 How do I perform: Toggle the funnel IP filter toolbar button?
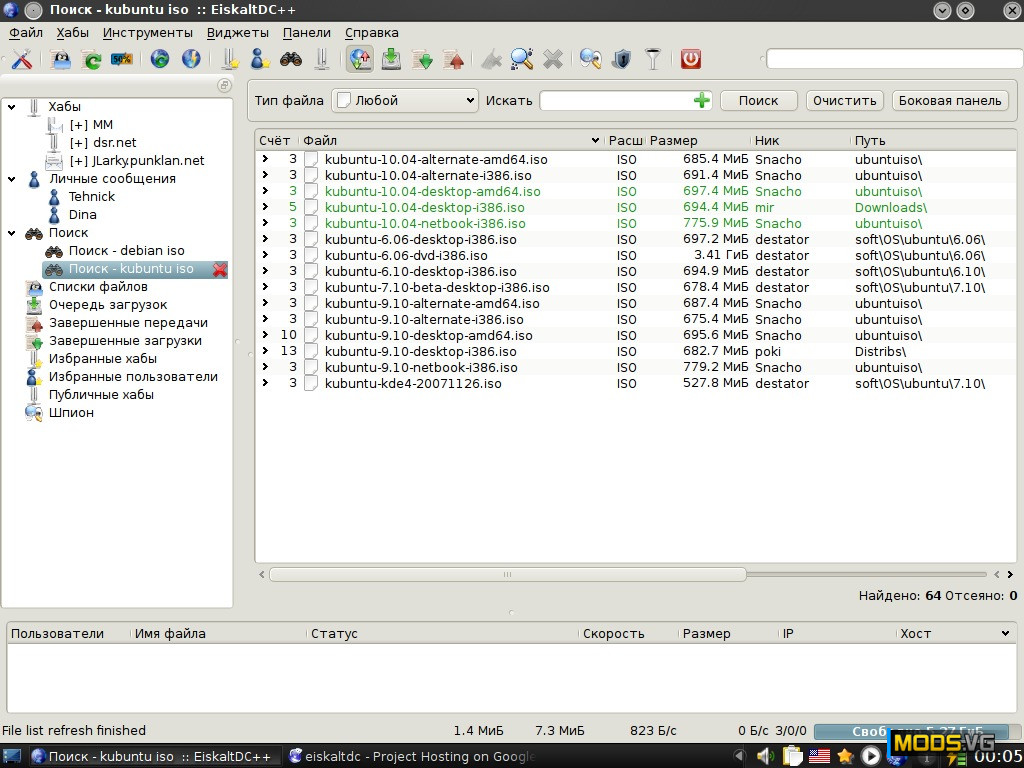point(653,60)
